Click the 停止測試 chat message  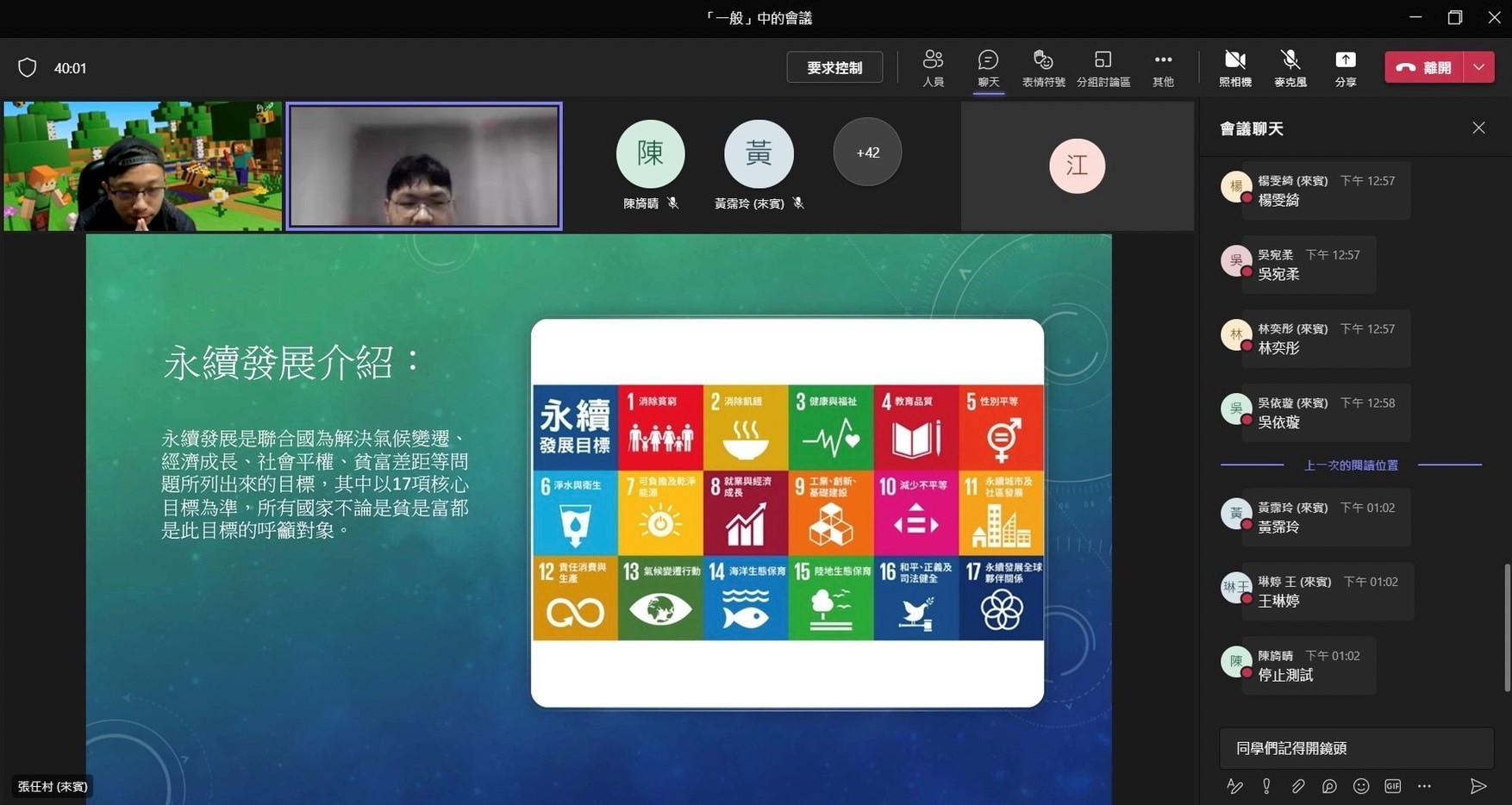pyautogui.click(x=1309, y=665)
